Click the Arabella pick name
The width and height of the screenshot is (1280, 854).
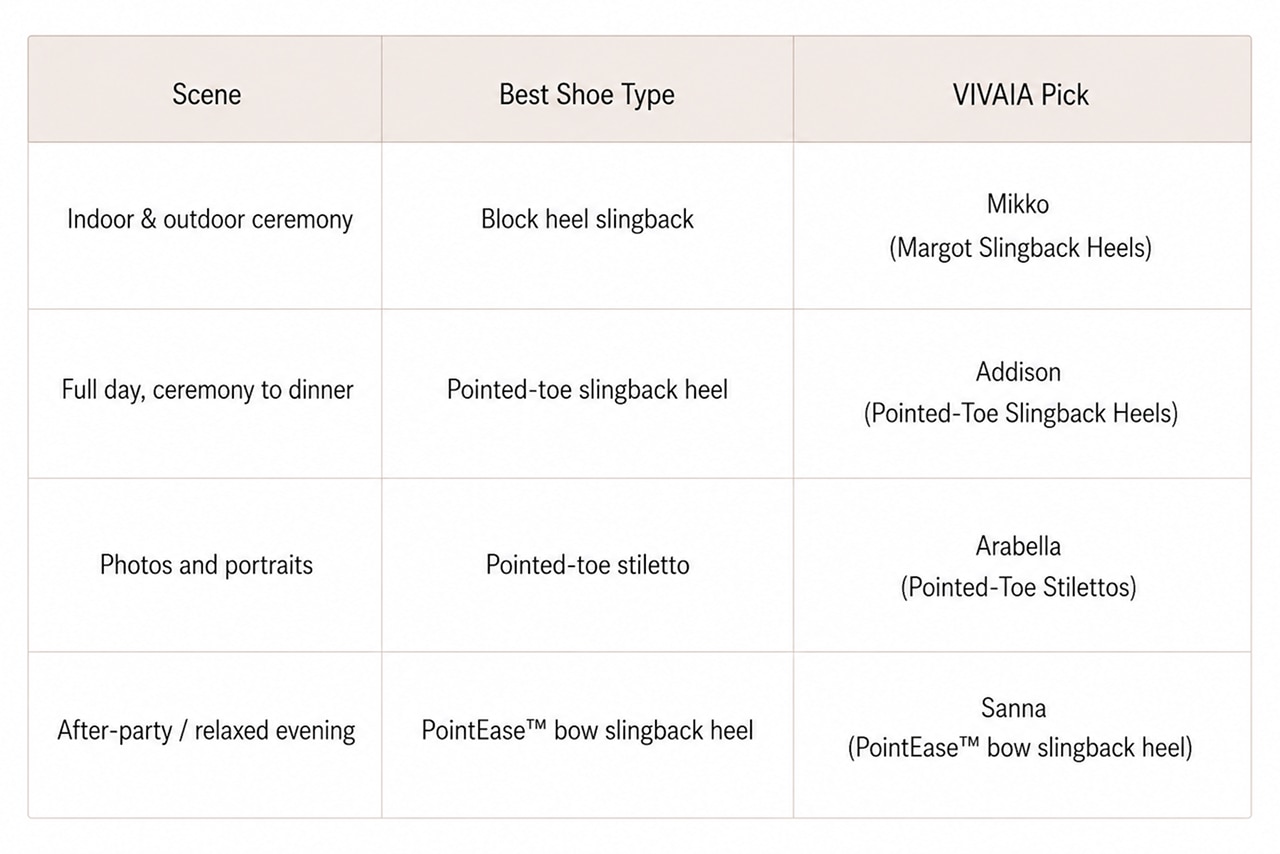(1018, 546)
